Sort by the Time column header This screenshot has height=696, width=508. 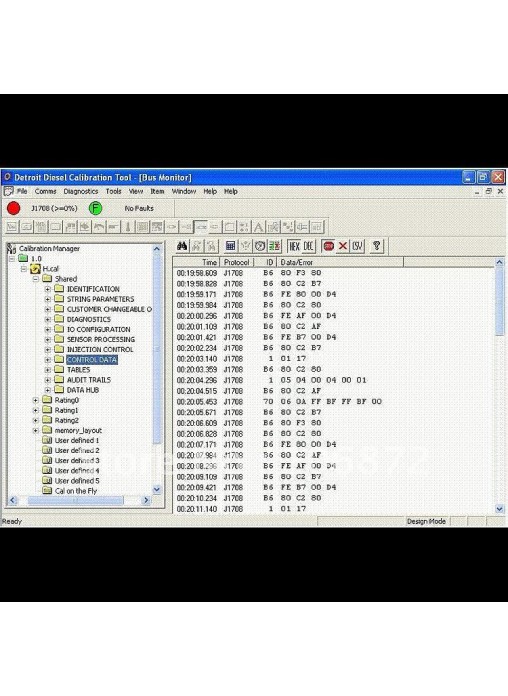click(x=196, y=262)
